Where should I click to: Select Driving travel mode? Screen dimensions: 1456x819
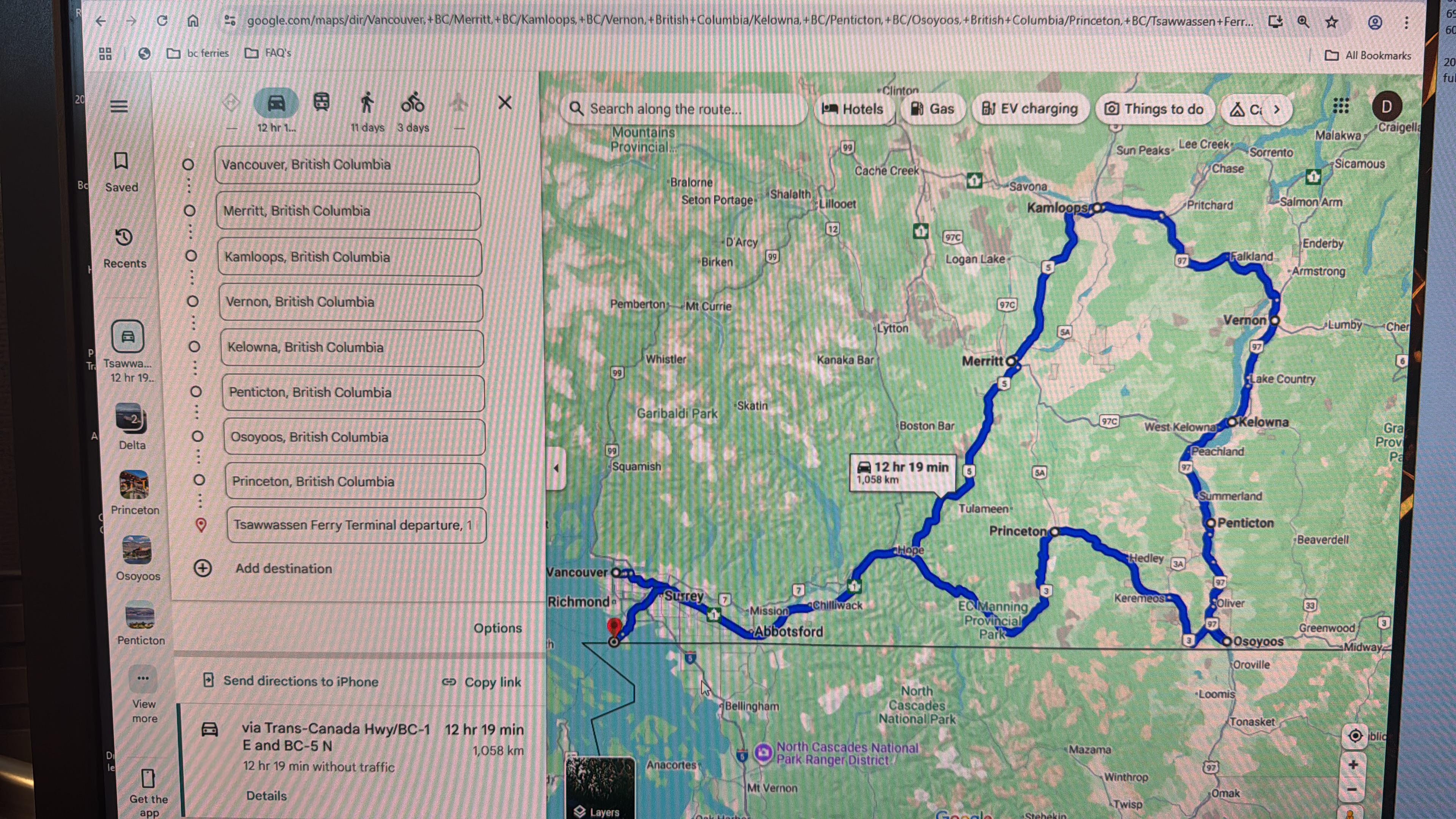point(276,104)
